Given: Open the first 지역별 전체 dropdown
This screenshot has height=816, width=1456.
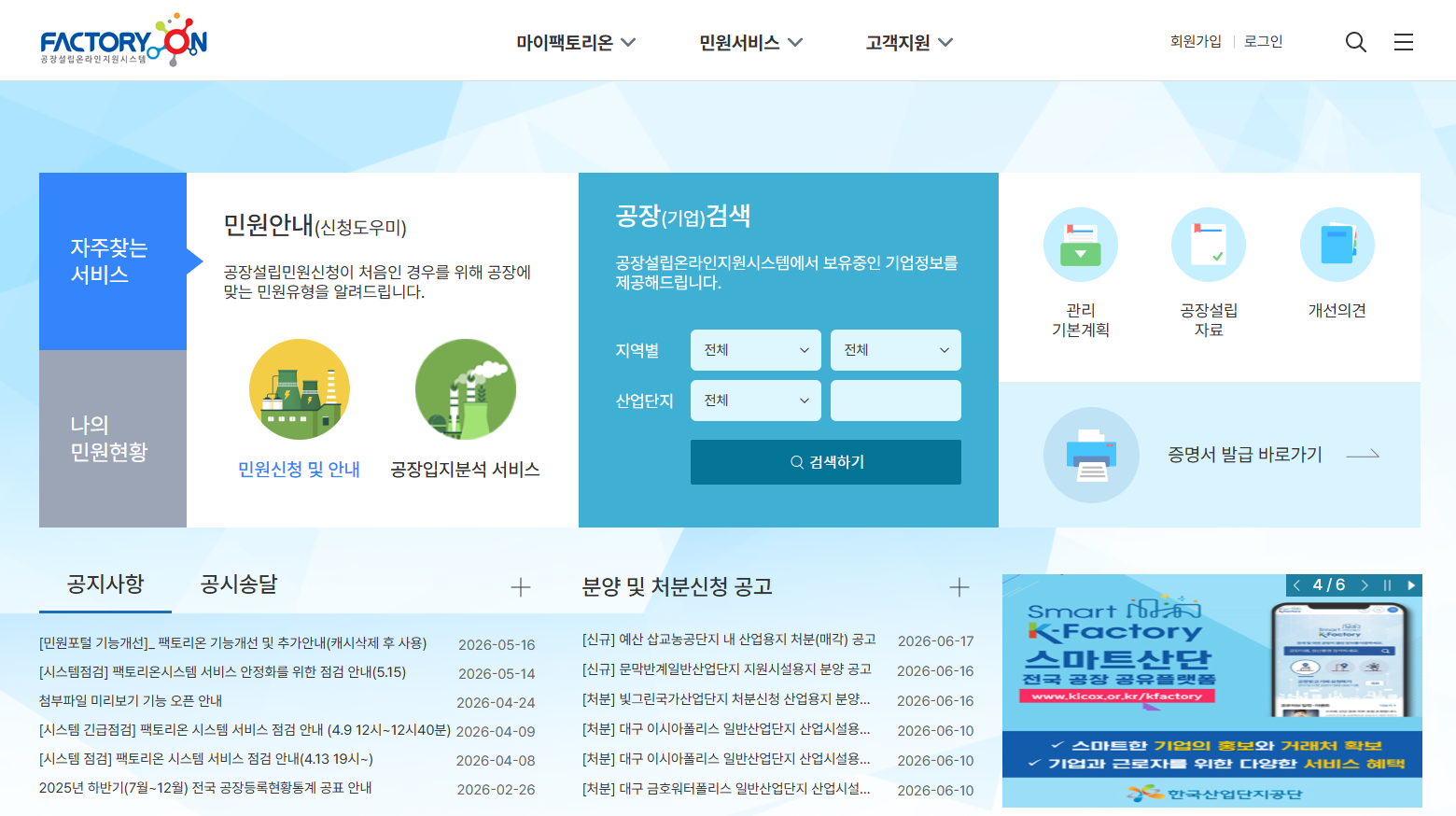Looking at the screenshot, I should coord(756,350).
